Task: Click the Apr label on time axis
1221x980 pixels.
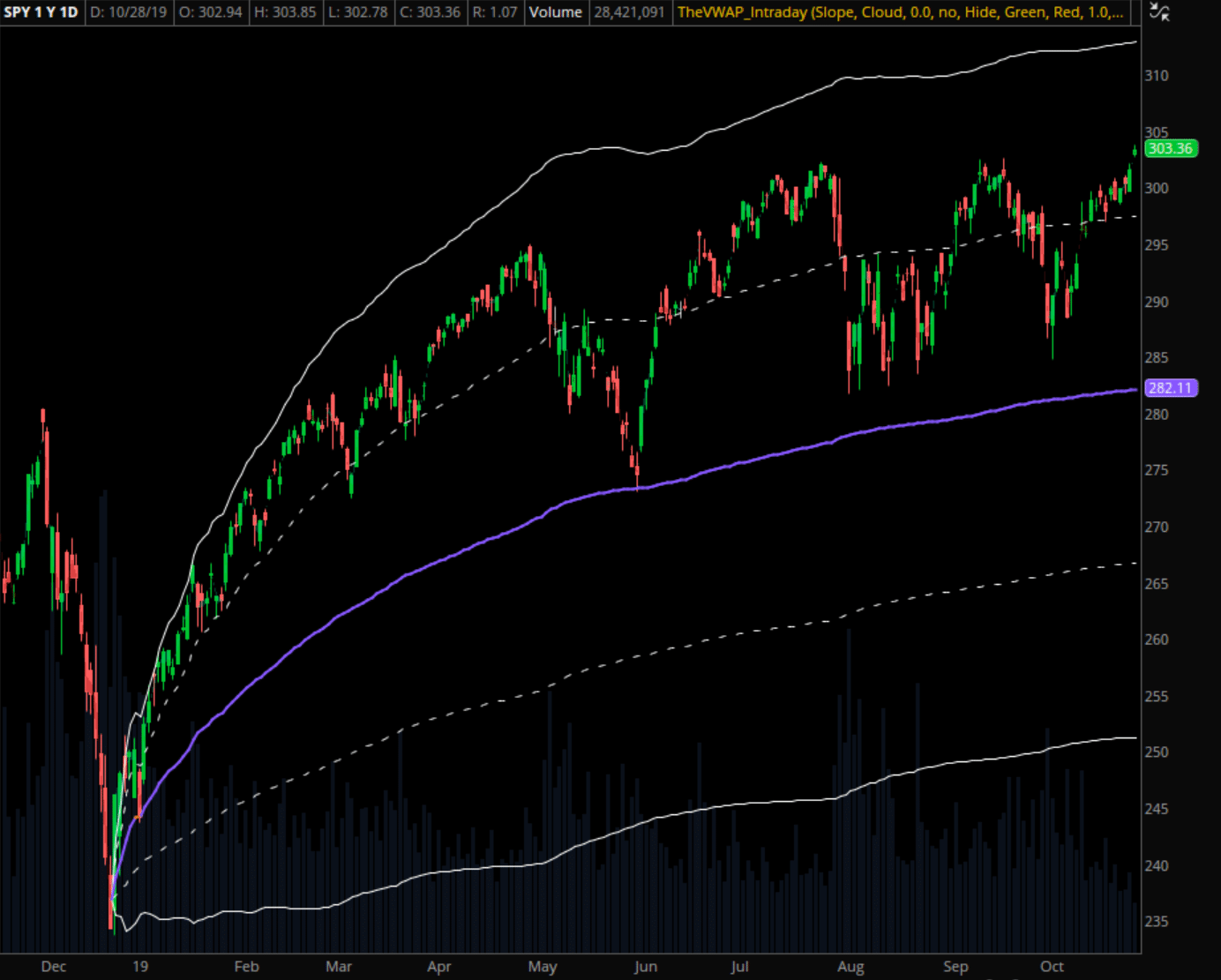Action: pyautogui.click(x=439, y=967)
